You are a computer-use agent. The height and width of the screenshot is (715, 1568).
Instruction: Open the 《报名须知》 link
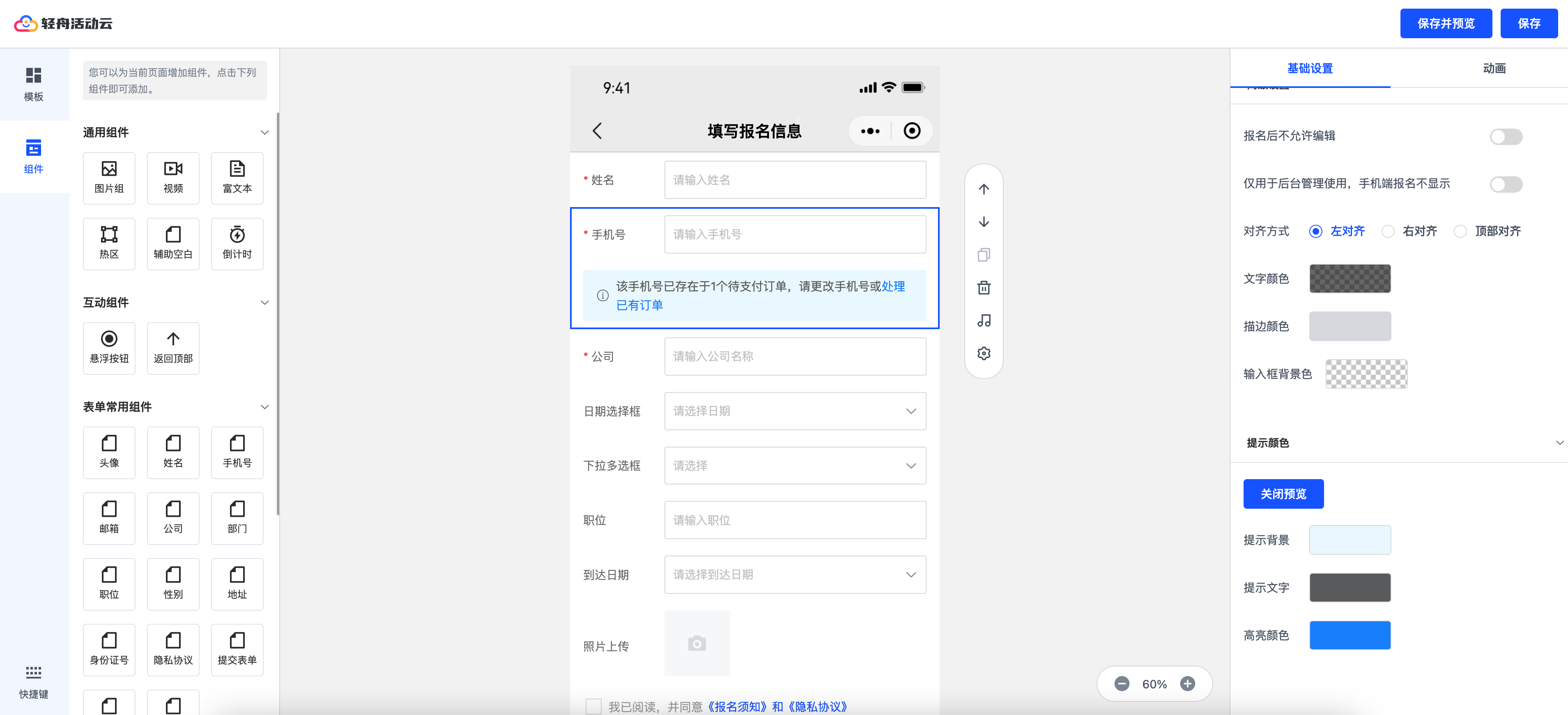(737, 706)
